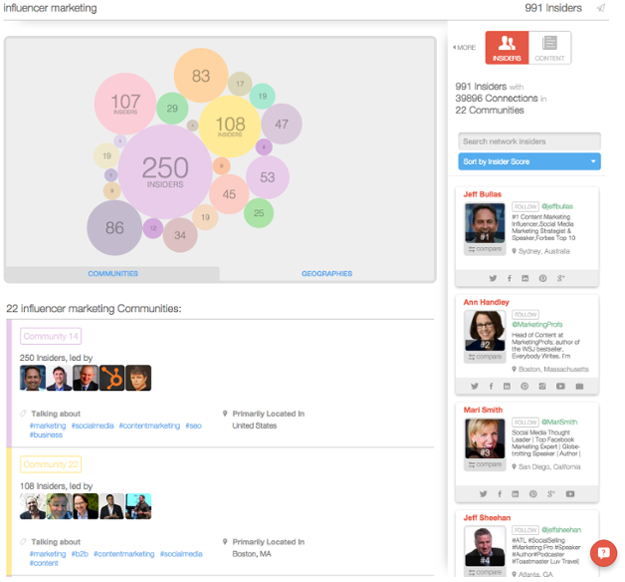Select the Communities view tab
Screen dimensions: 625x582
tap(113, 273)
